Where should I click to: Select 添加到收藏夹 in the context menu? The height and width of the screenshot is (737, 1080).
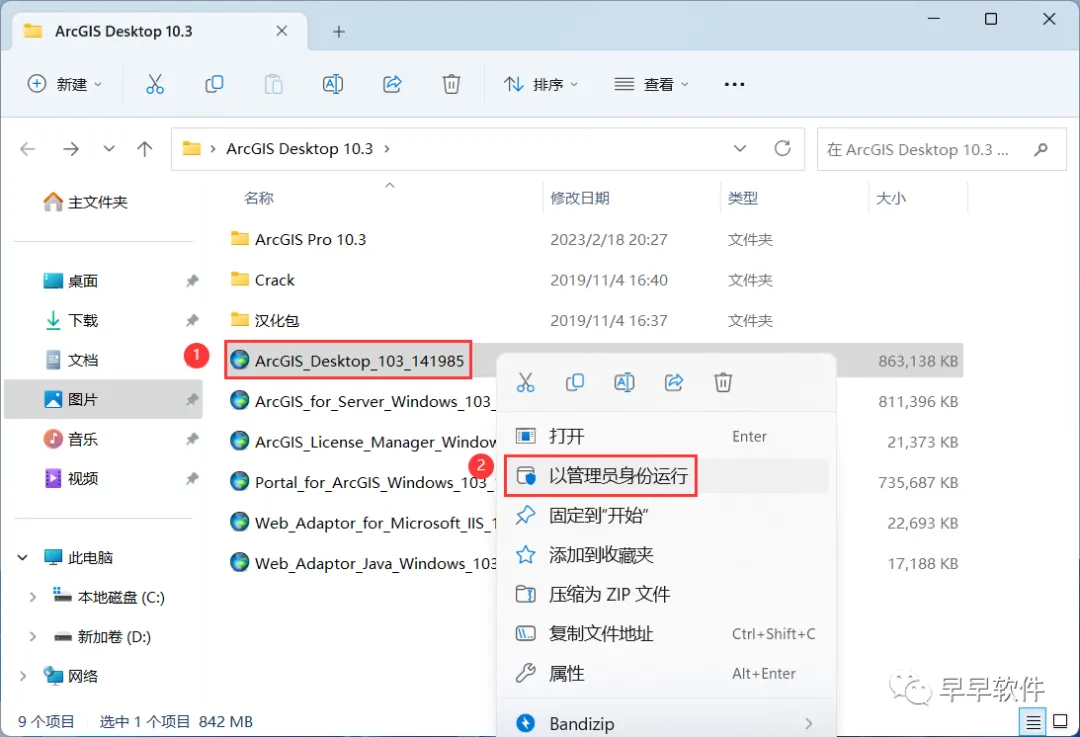point(666,554)
